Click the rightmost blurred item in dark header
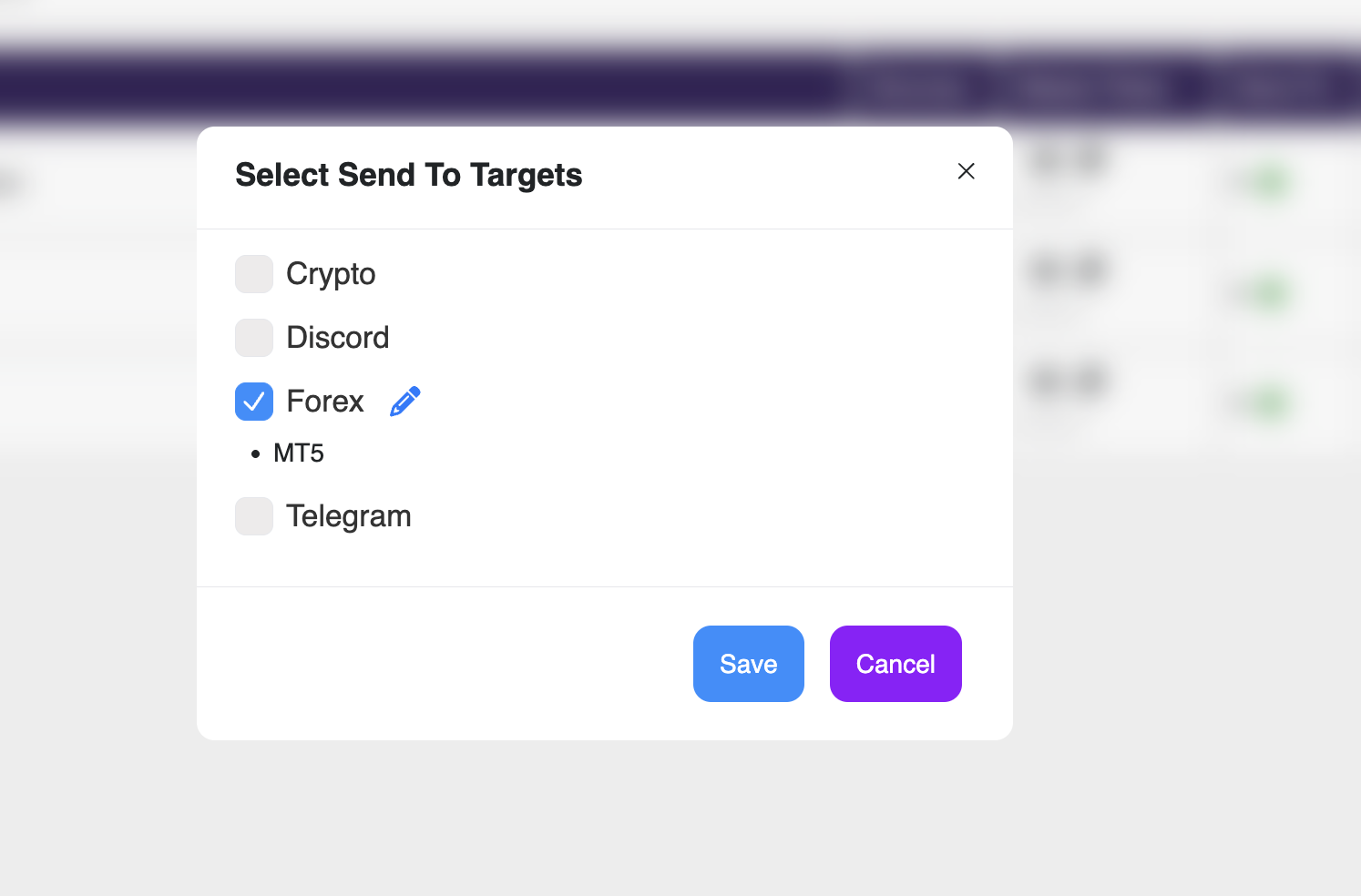The width and height of the screenshot is (1361, 896). point(1280,89)
